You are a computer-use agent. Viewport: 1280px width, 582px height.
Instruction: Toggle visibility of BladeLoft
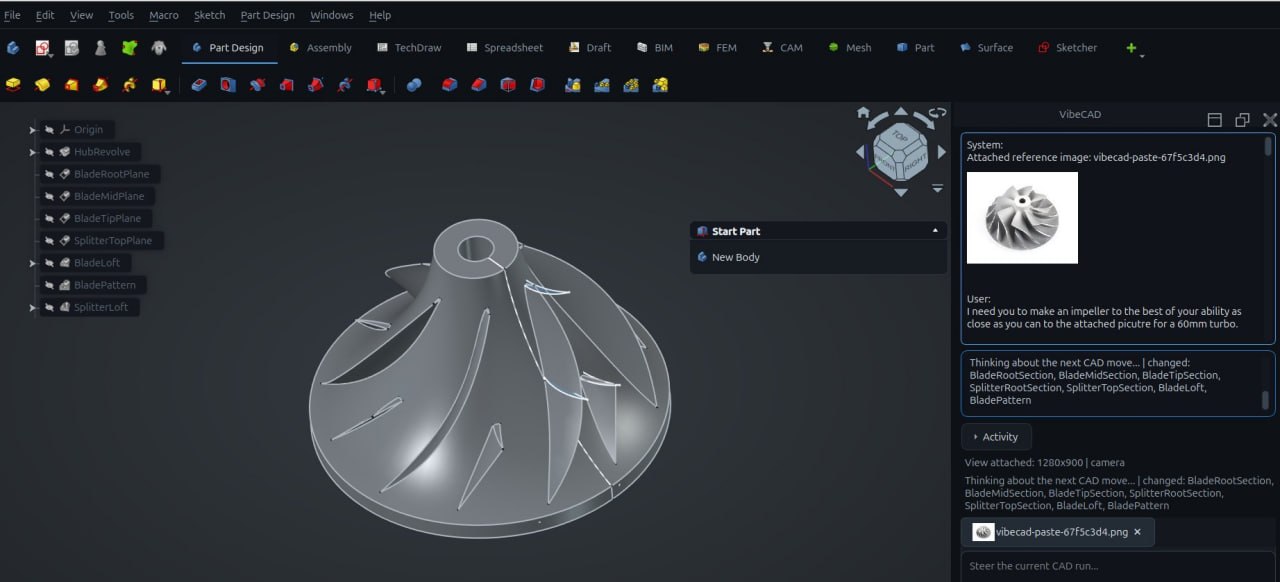point(49,263)
